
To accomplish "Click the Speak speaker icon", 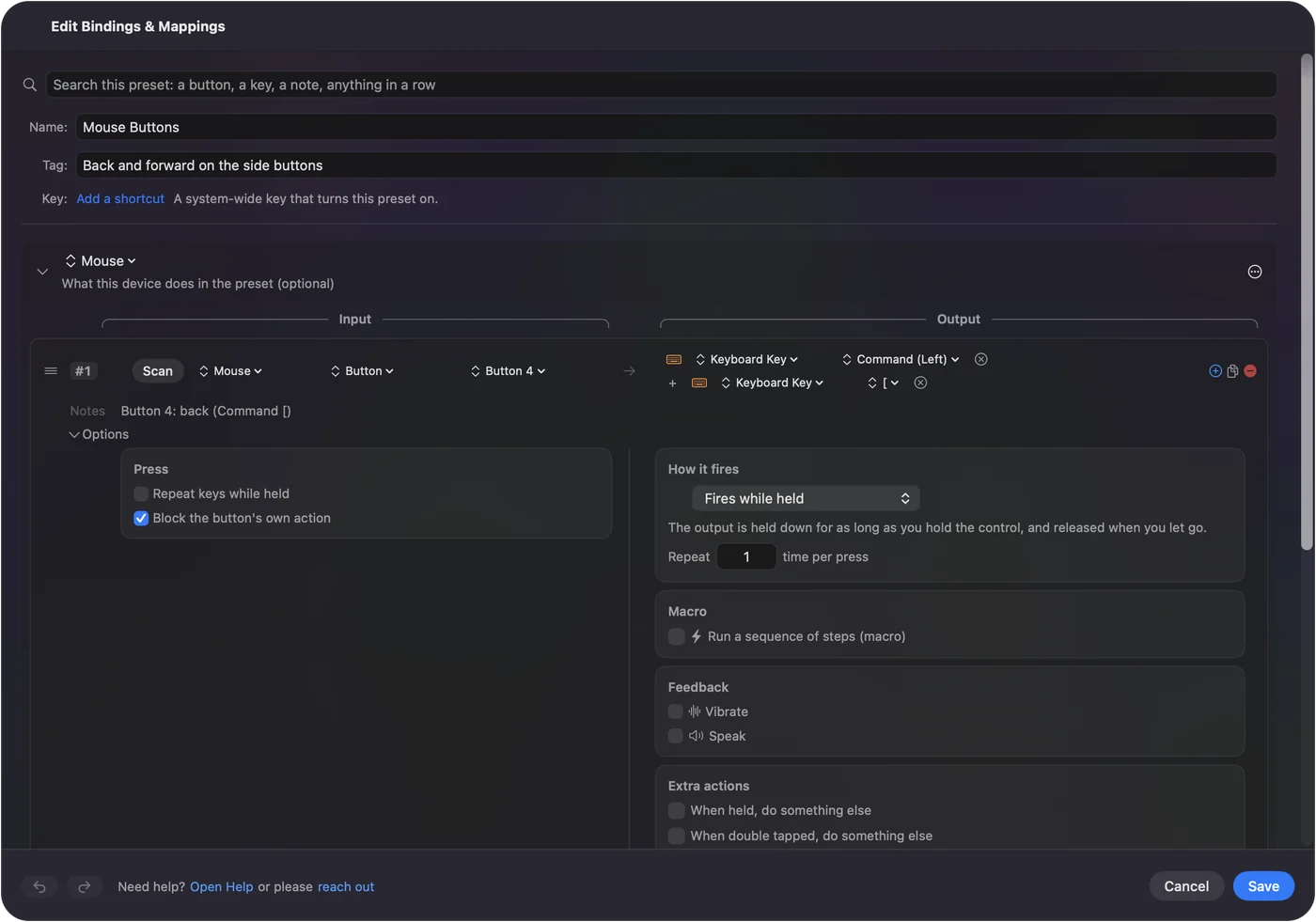I will 697,736.
